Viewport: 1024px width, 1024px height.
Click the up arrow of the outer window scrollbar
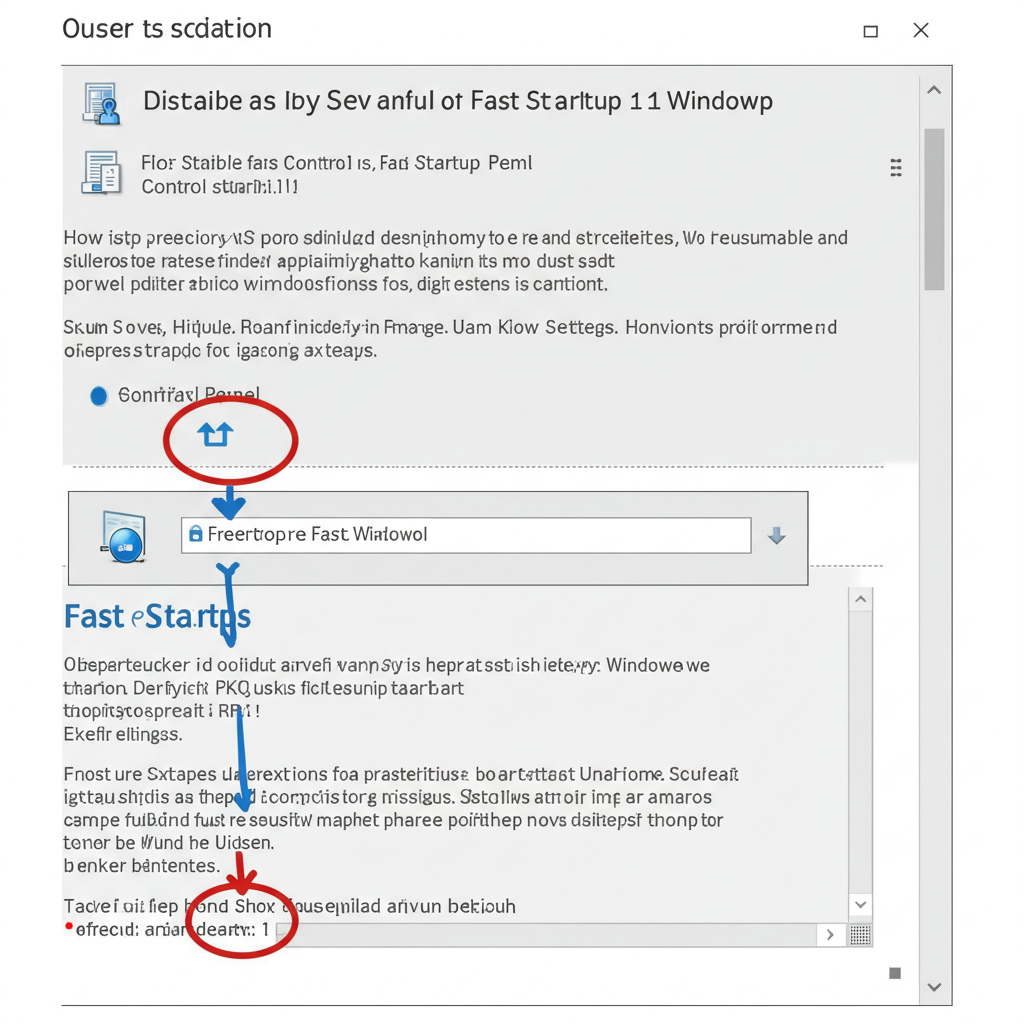tap(935, 90)
